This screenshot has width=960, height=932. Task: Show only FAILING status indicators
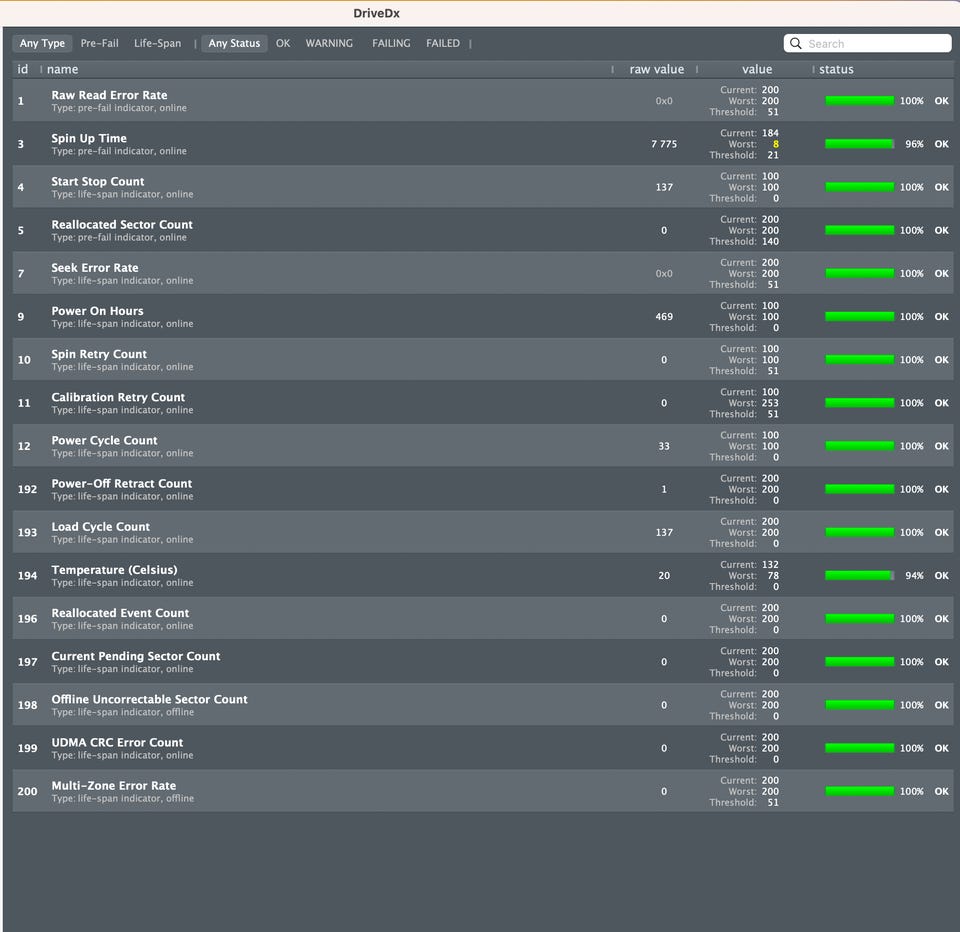pyautogui.click(x=391, y=43)
